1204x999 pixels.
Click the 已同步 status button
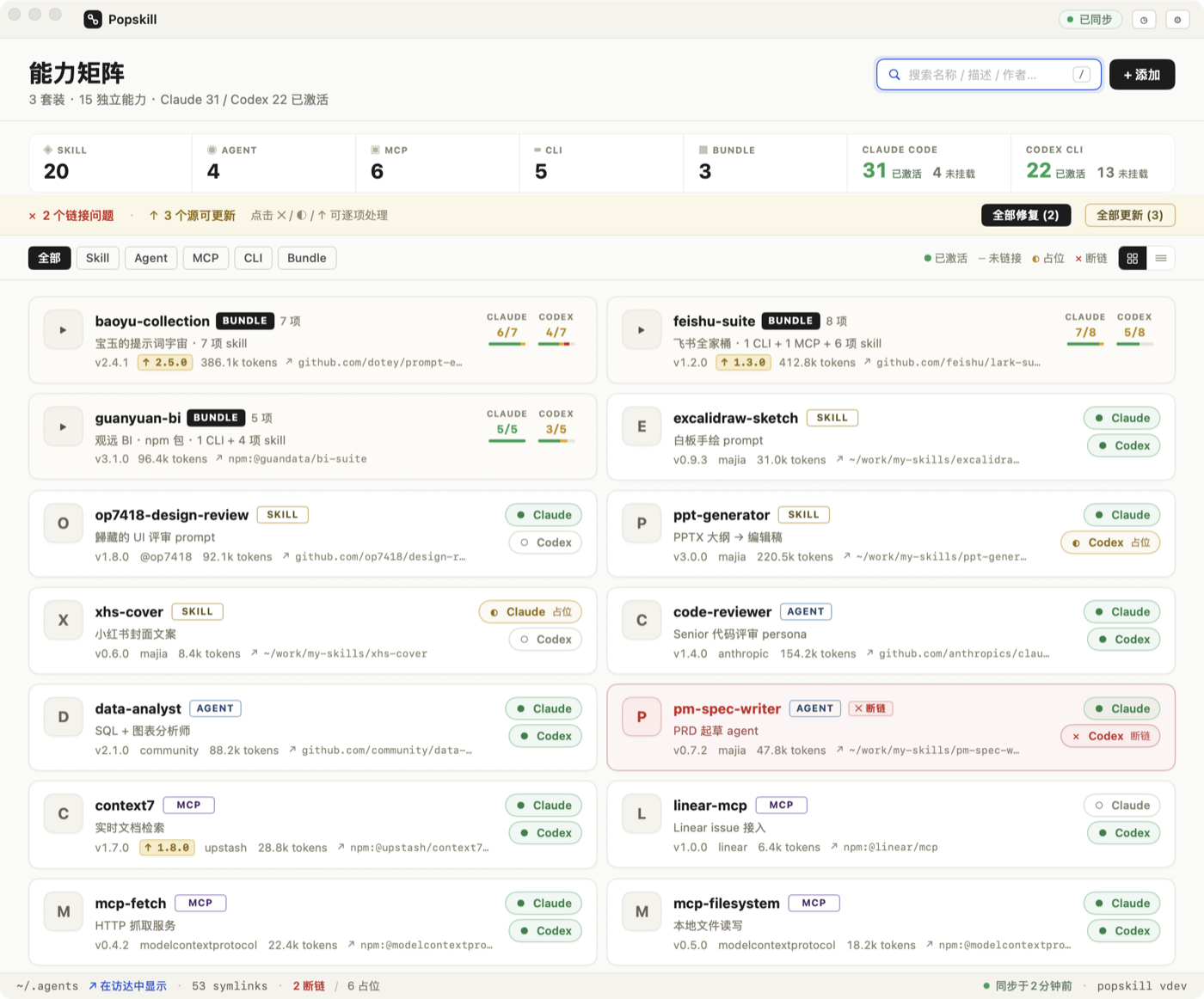(1090, 20)
